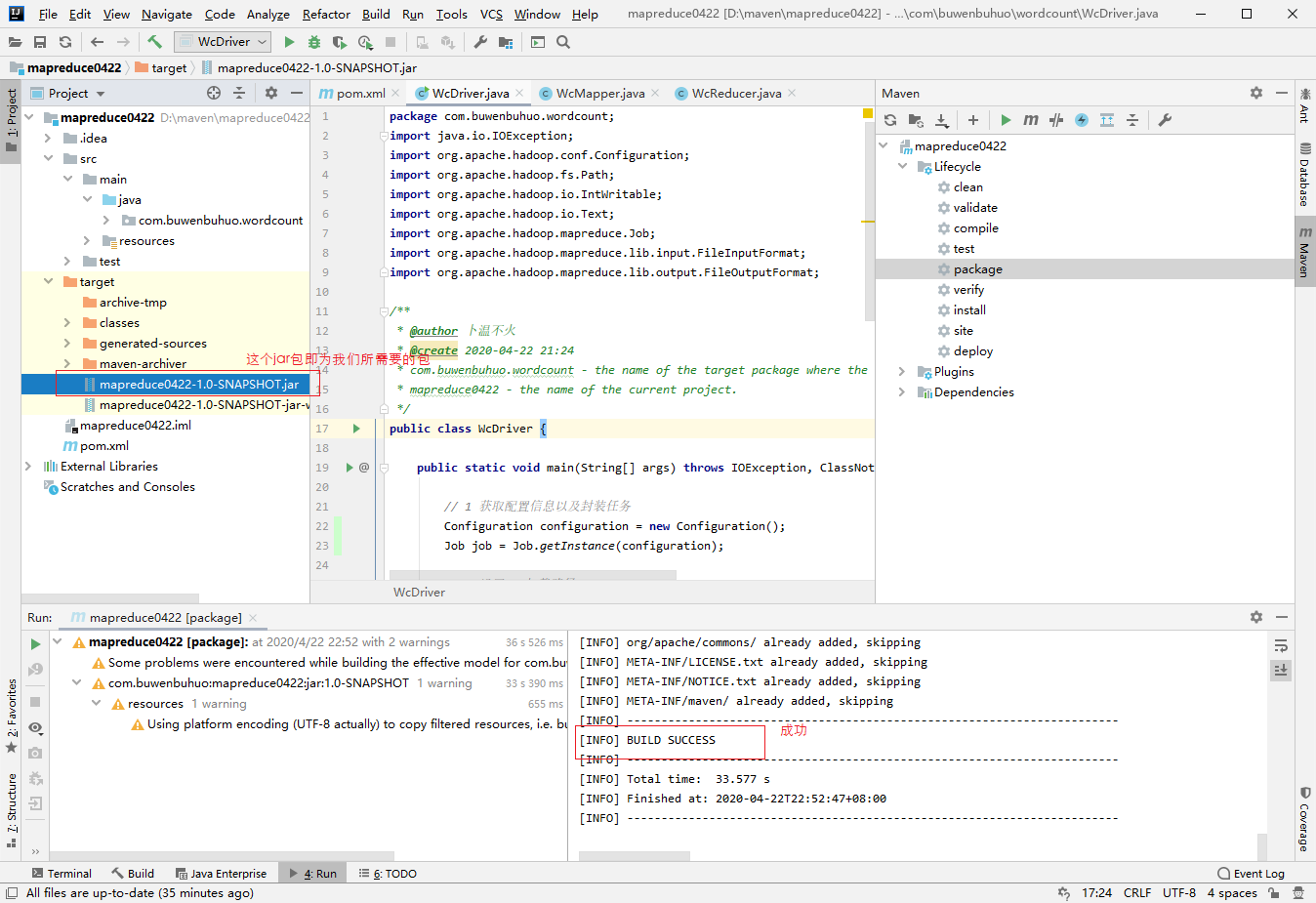Run WcDriver with the green play icon
Screen dimensions: 1316x903
click(289, 42)
